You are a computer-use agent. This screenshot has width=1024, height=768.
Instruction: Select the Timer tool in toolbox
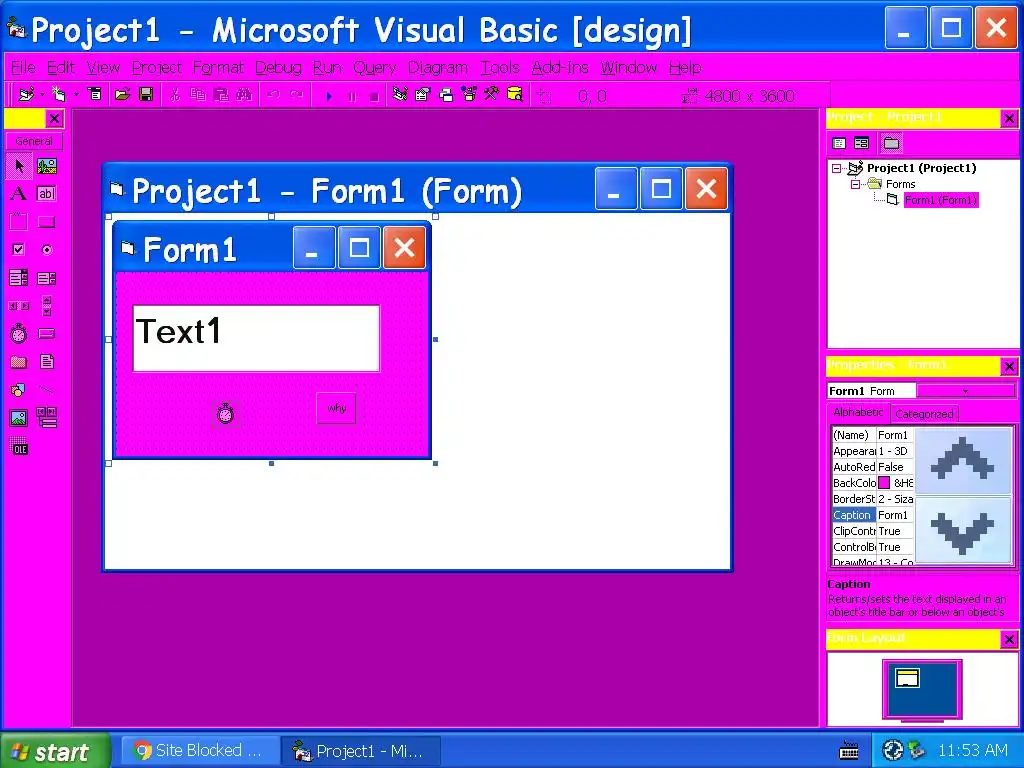[x=19, y=334]
